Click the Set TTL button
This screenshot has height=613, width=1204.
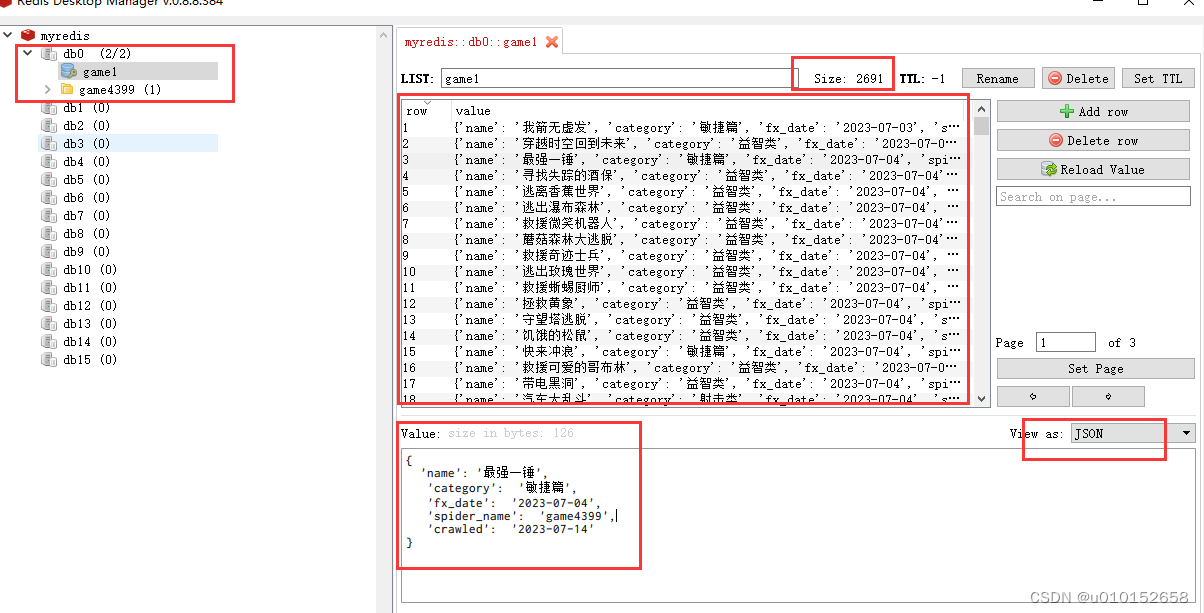point(1158,77)
